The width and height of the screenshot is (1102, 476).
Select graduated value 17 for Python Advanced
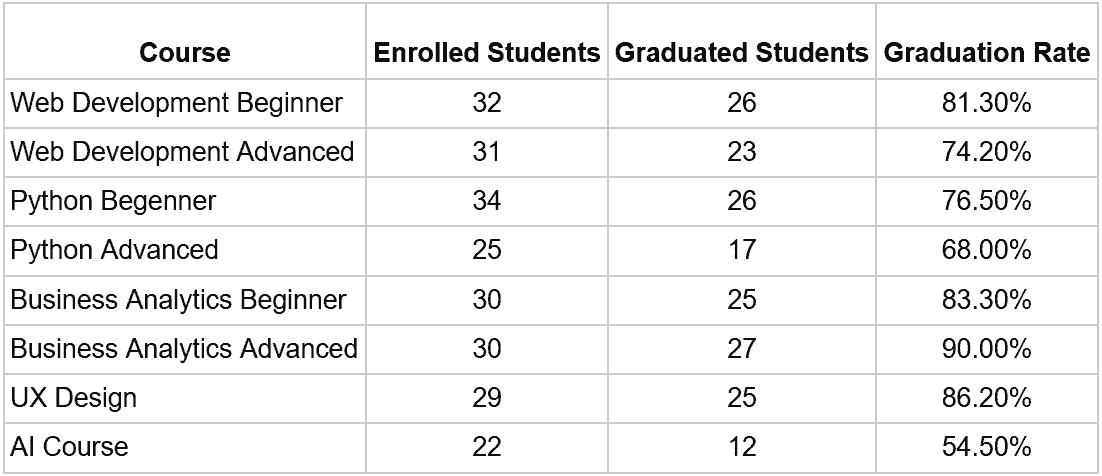[742, 249]
